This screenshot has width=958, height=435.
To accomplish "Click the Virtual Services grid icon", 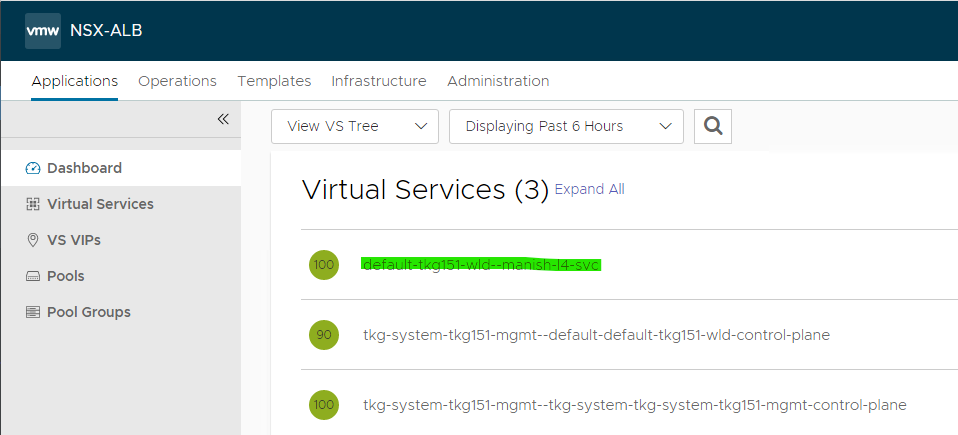I will [32, 204].
